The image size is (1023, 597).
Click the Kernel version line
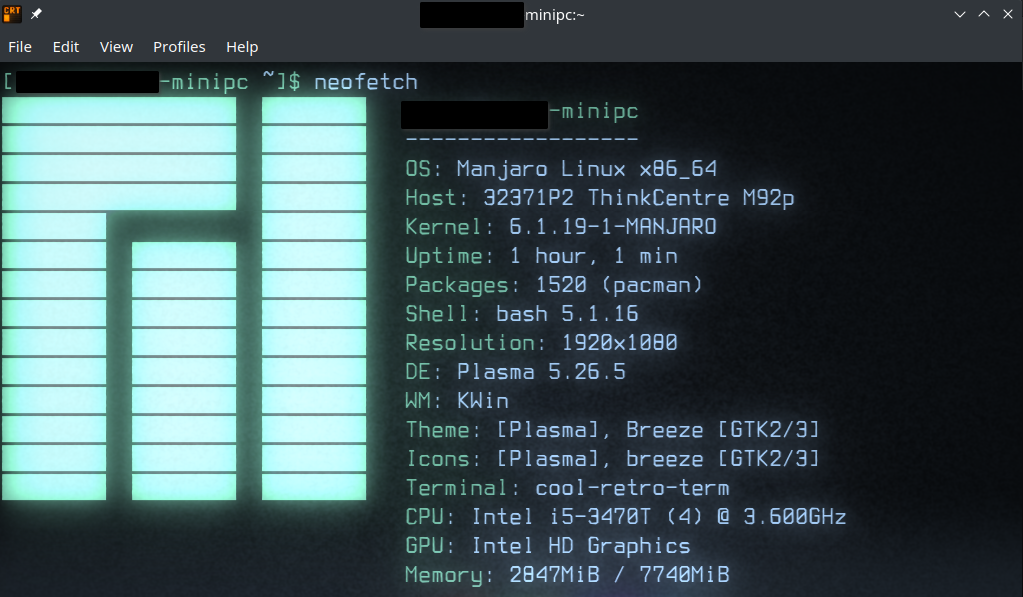point(560,227)
